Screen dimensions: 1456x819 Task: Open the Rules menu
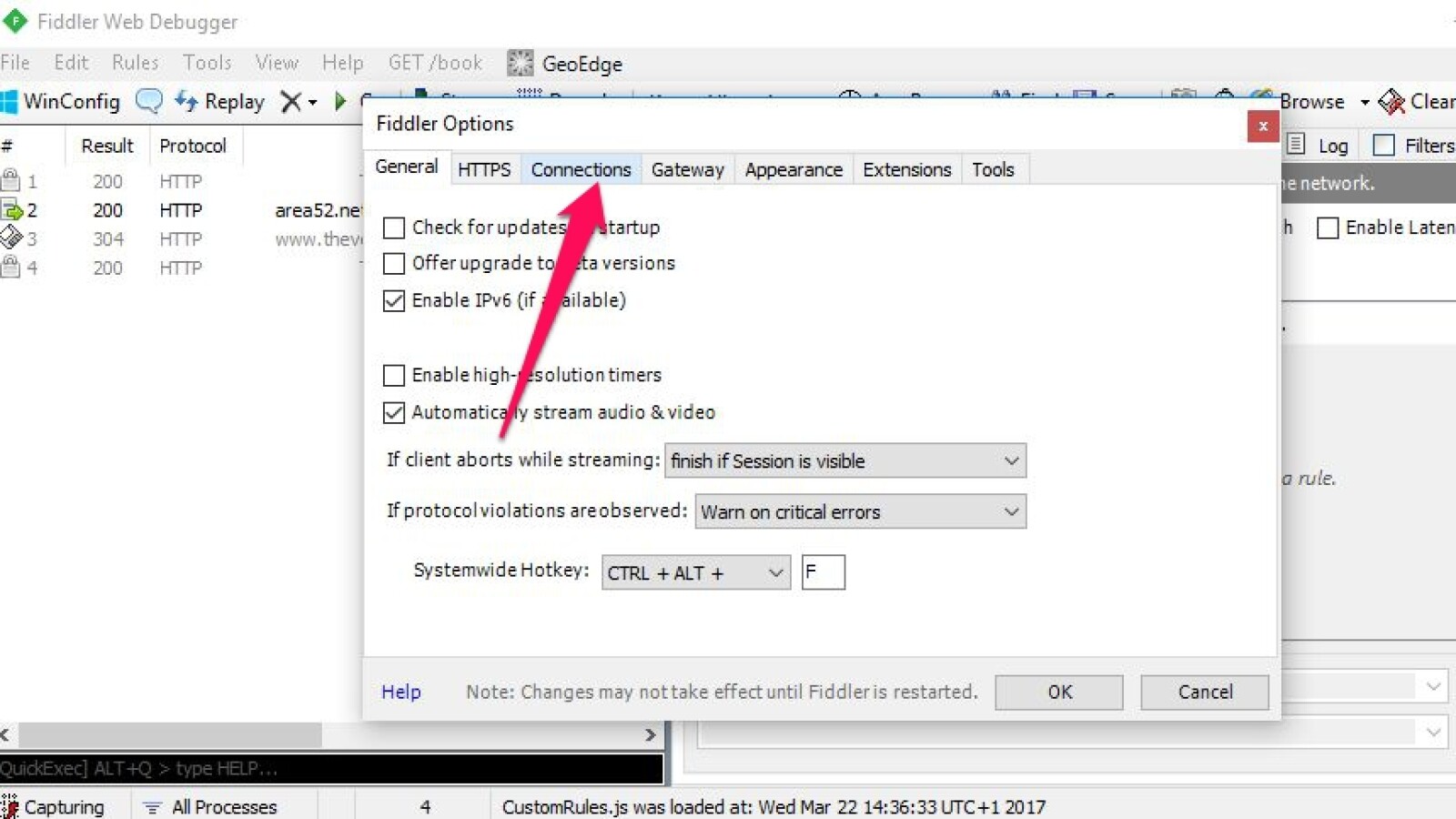[135, 63]
